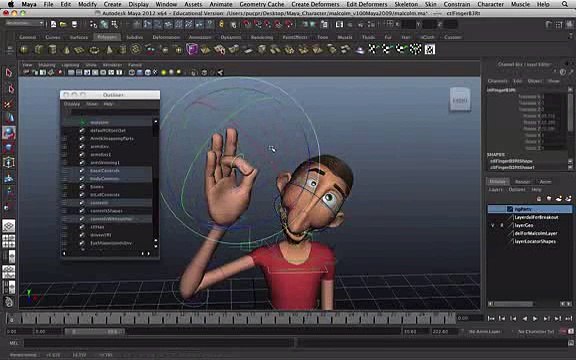Pick the Lasso select tool
Image resolution: width=576 pixels, height=360 pixels.
[10, 89]
